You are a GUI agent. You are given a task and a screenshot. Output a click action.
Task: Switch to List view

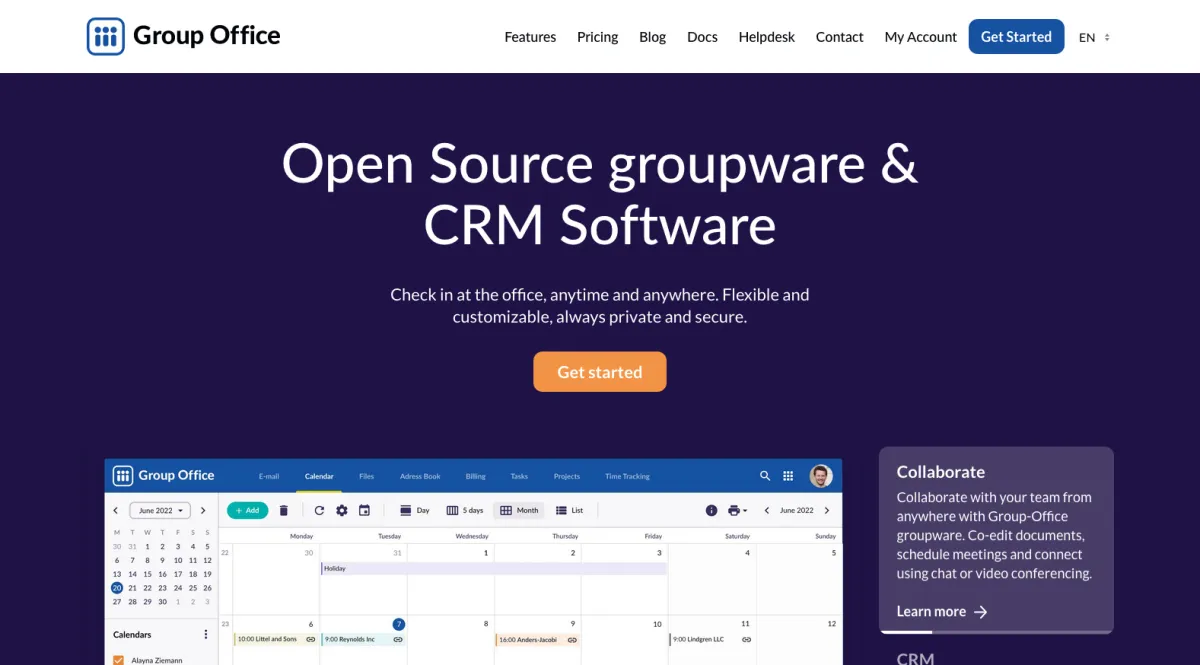pos(569,510)
